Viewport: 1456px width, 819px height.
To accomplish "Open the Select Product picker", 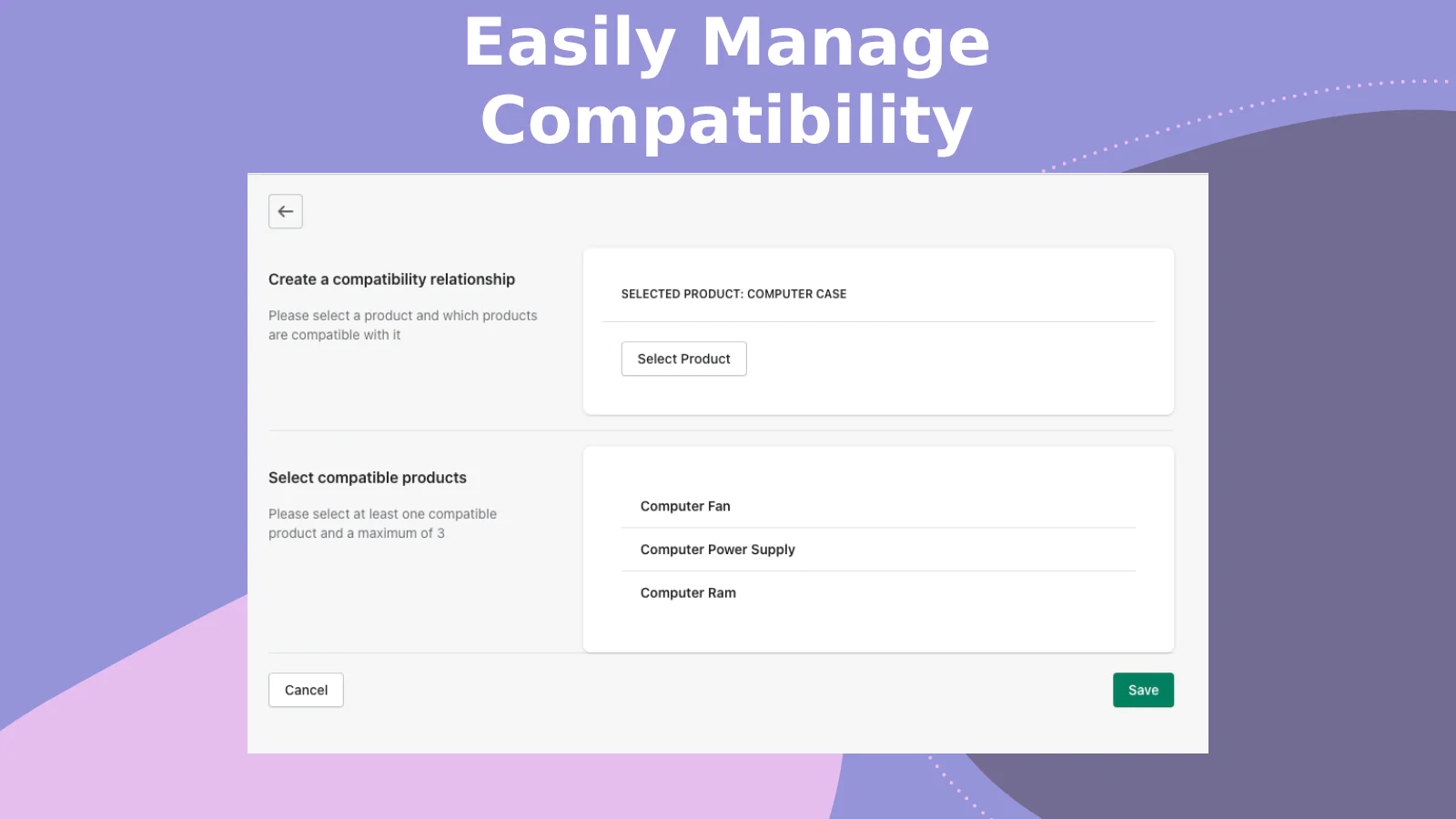I will 683,359.
